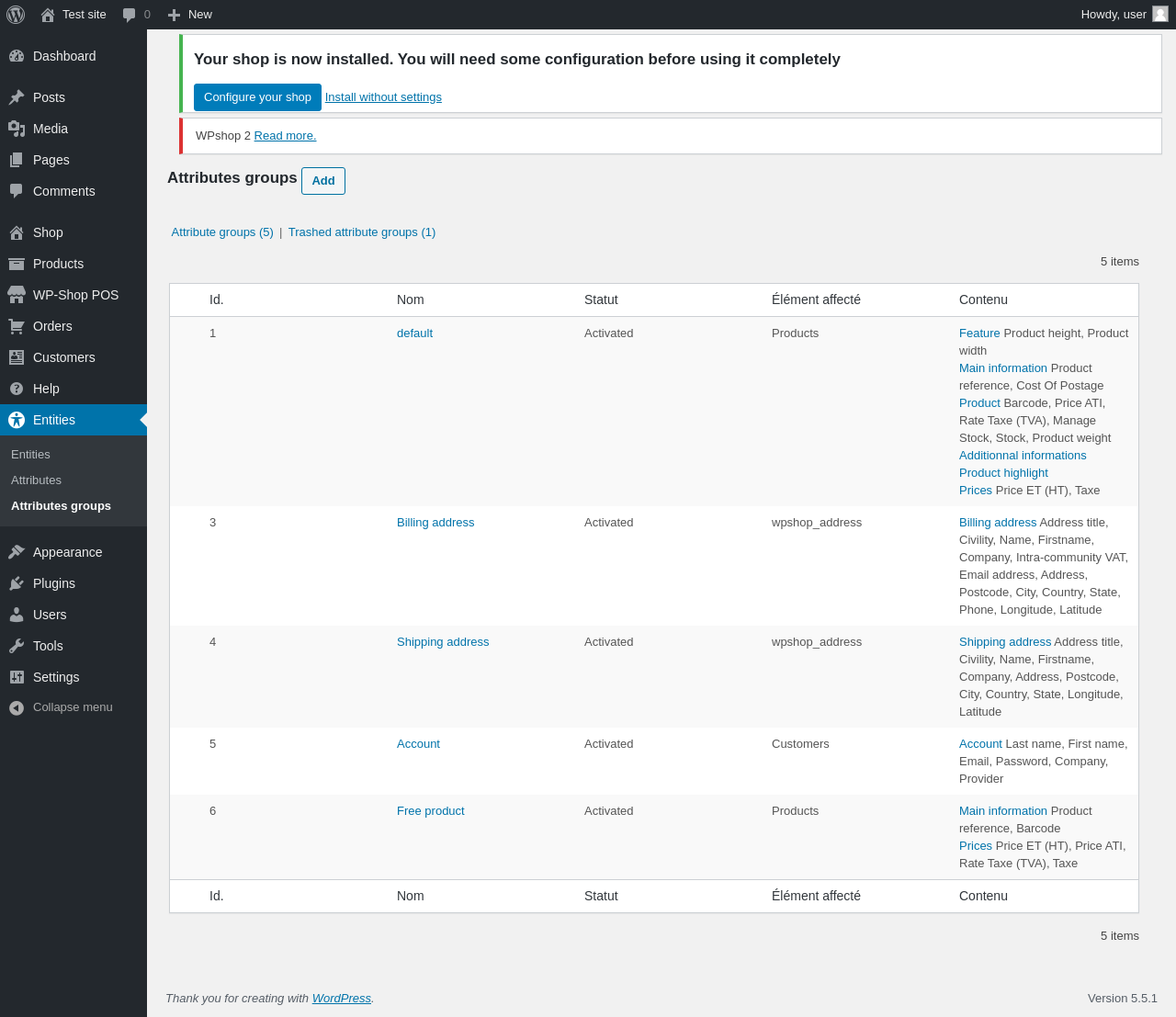Viewport: 1176px width, 1017px height.
Task: Click the Appearance paintbrush icon
Action: (x=17, y=552)
